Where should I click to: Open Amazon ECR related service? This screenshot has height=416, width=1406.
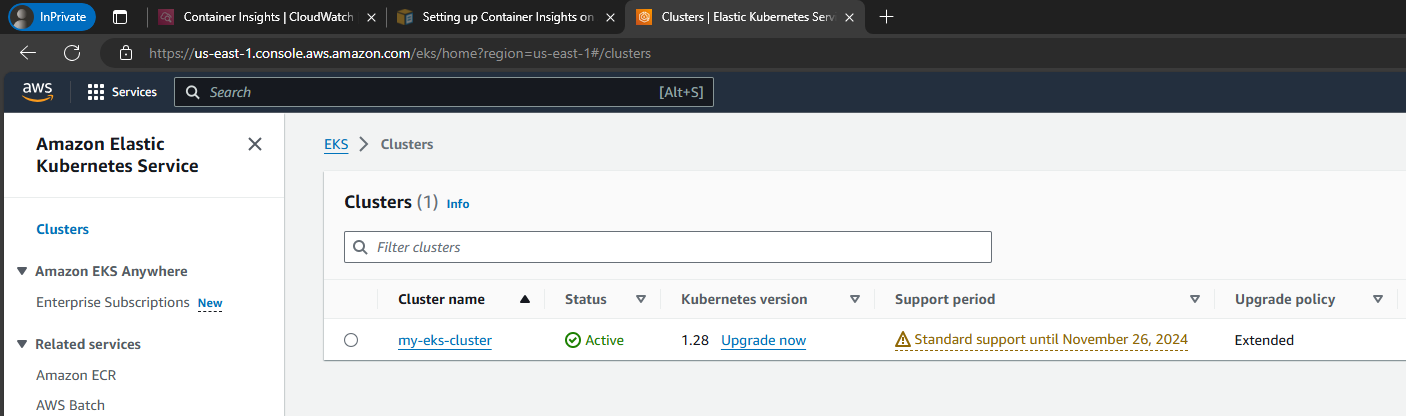[76, 375]
